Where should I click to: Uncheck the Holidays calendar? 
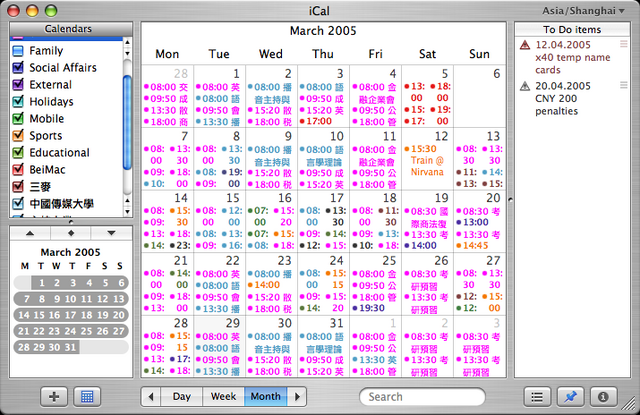point(18,101)
